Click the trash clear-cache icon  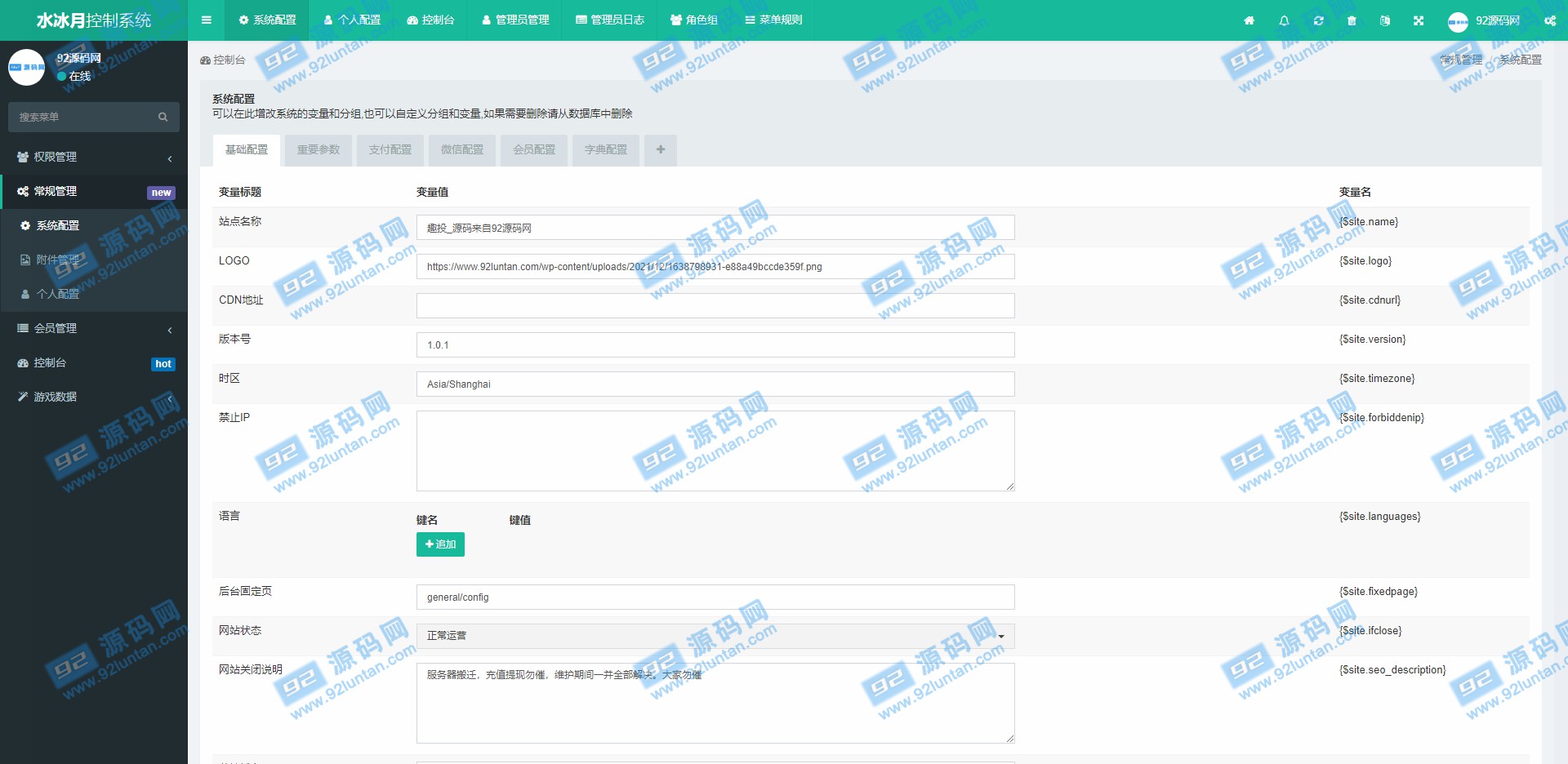pyautogui.click(x=1352, y=20)
